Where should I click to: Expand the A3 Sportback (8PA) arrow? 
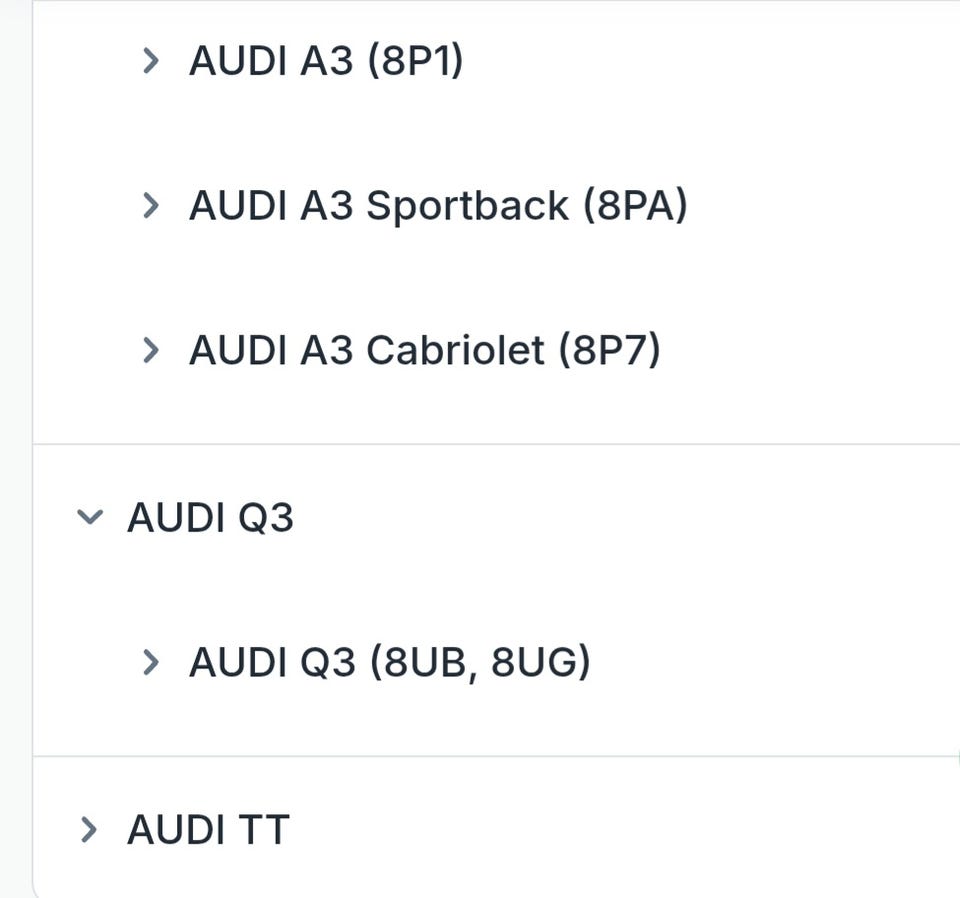pyautogui.click(x=151, y=206)
